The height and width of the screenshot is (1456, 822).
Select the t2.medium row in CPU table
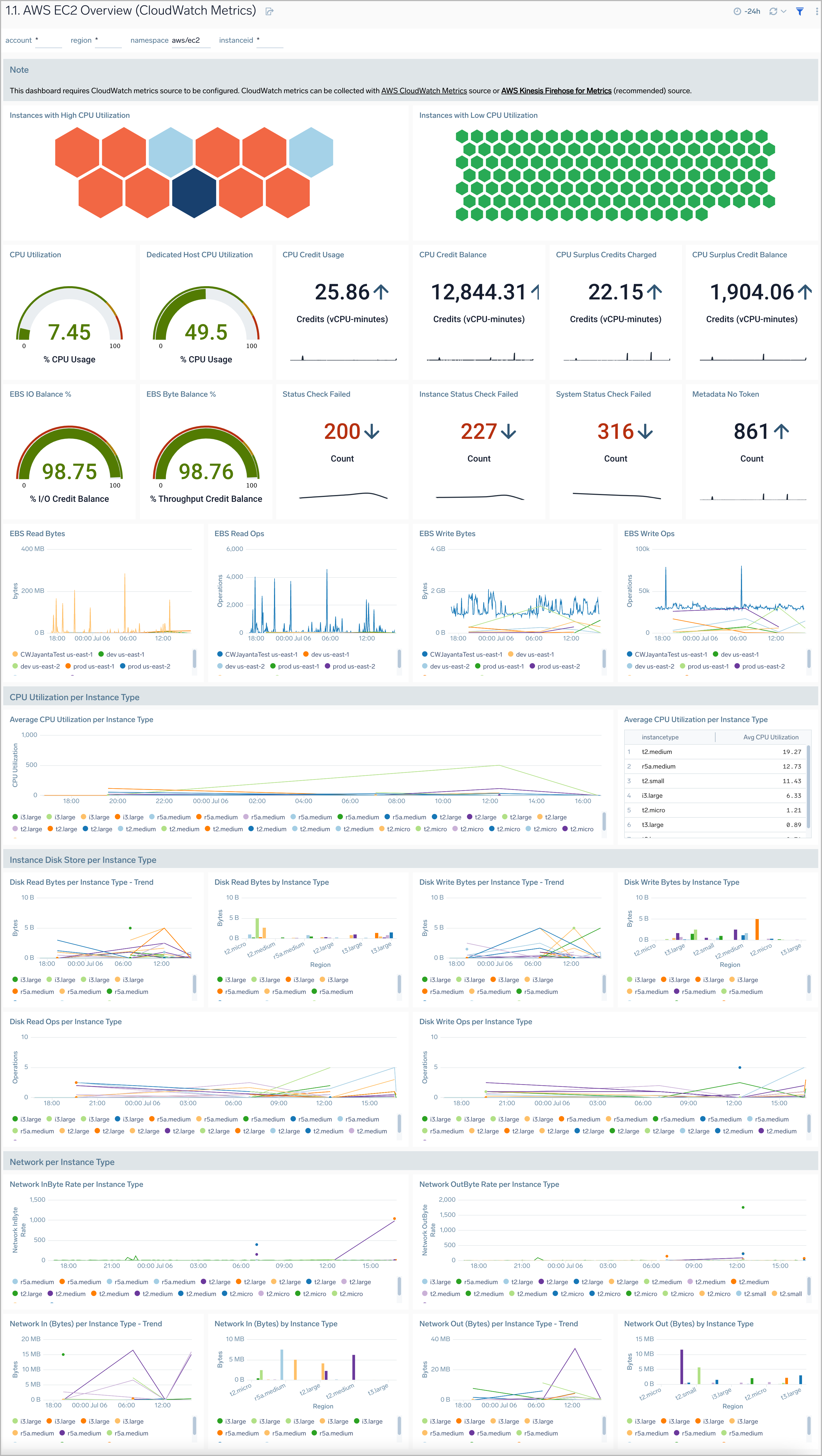(715, 752)
